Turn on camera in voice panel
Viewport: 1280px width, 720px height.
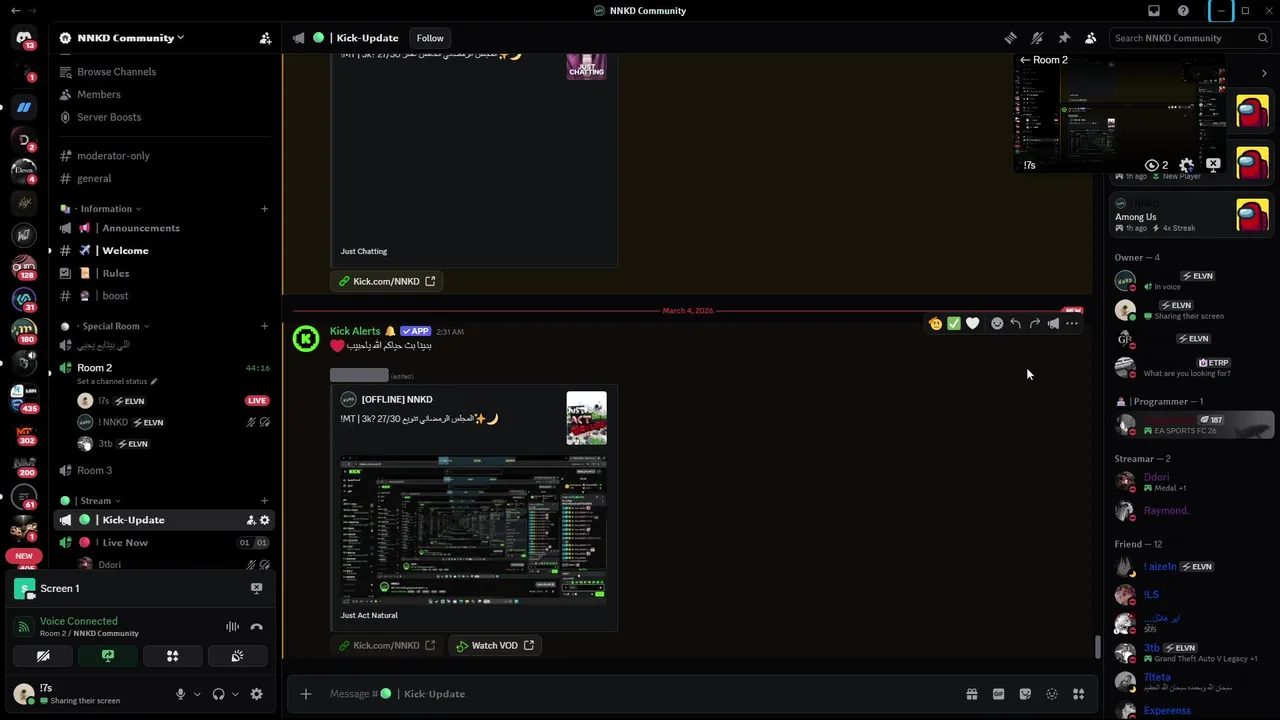click(x=43, y=656)
